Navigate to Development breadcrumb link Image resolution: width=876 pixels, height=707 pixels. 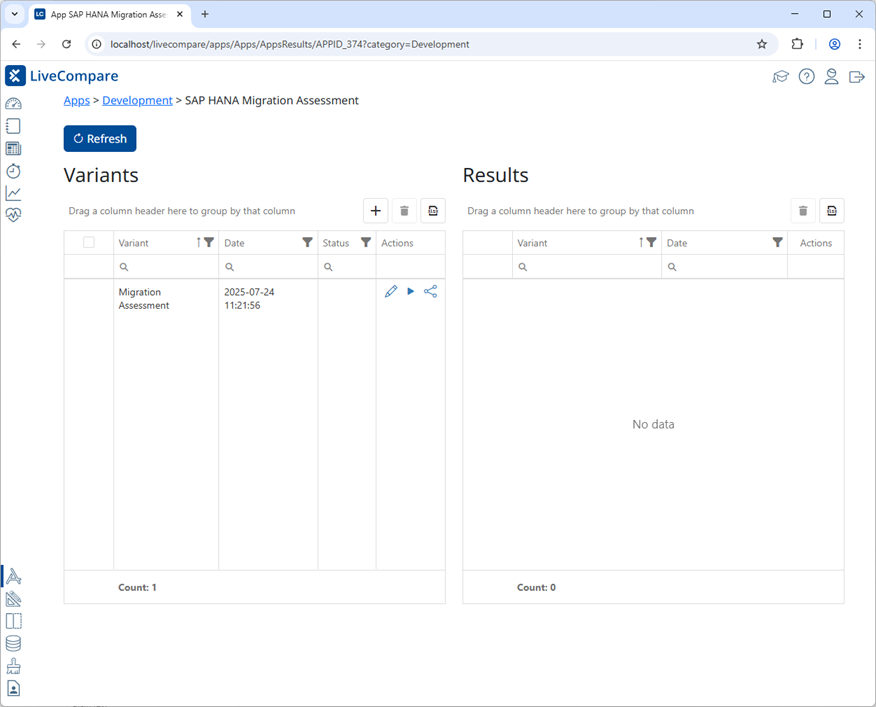(x=137, y=101)
